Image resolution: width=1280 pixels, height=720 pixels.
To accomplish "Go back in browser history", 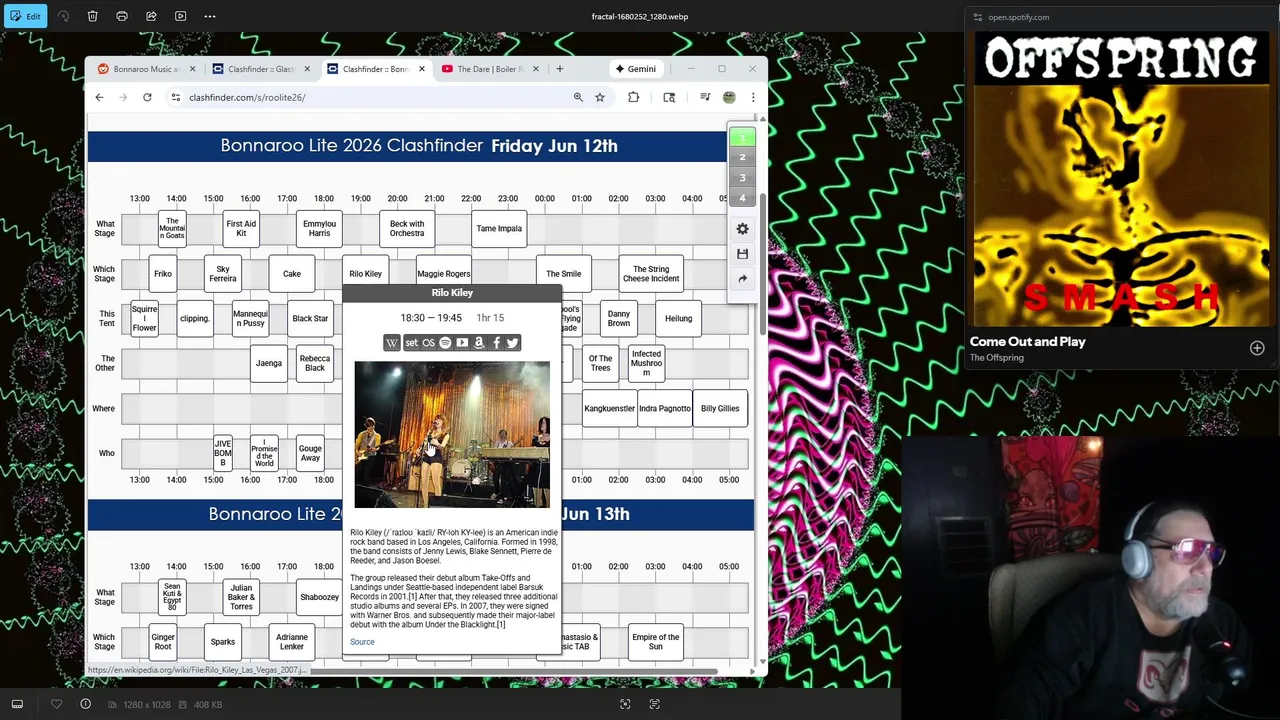I will click(99, 97).
